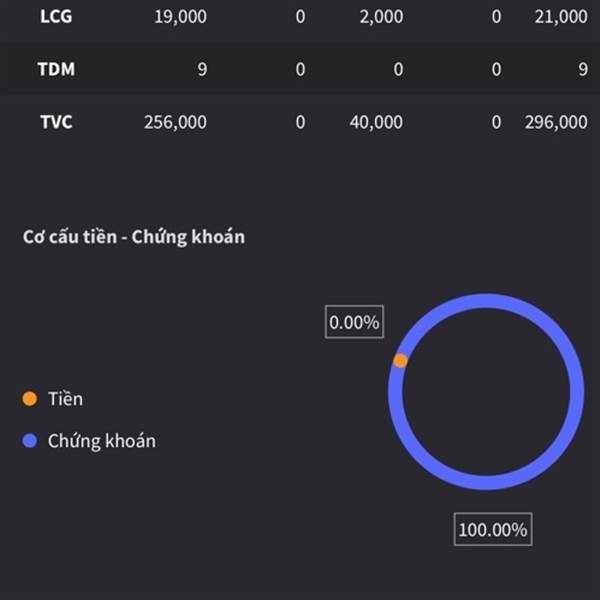Click TVC total 296,000 cell
Viewport: 600px width, 600px height.
pyautogui.click(x=556, y=122)
